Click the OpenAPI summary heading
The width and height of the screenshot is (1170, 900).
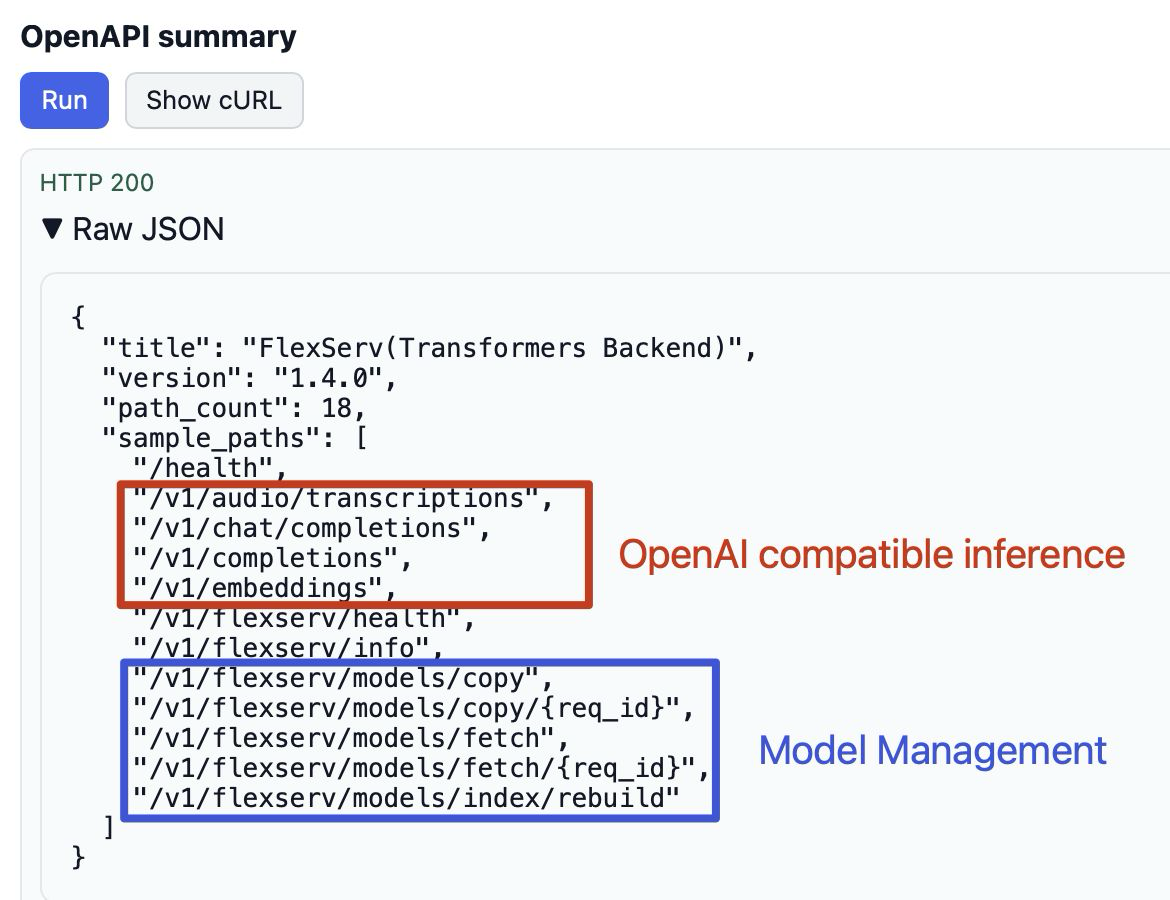(157, 35)
